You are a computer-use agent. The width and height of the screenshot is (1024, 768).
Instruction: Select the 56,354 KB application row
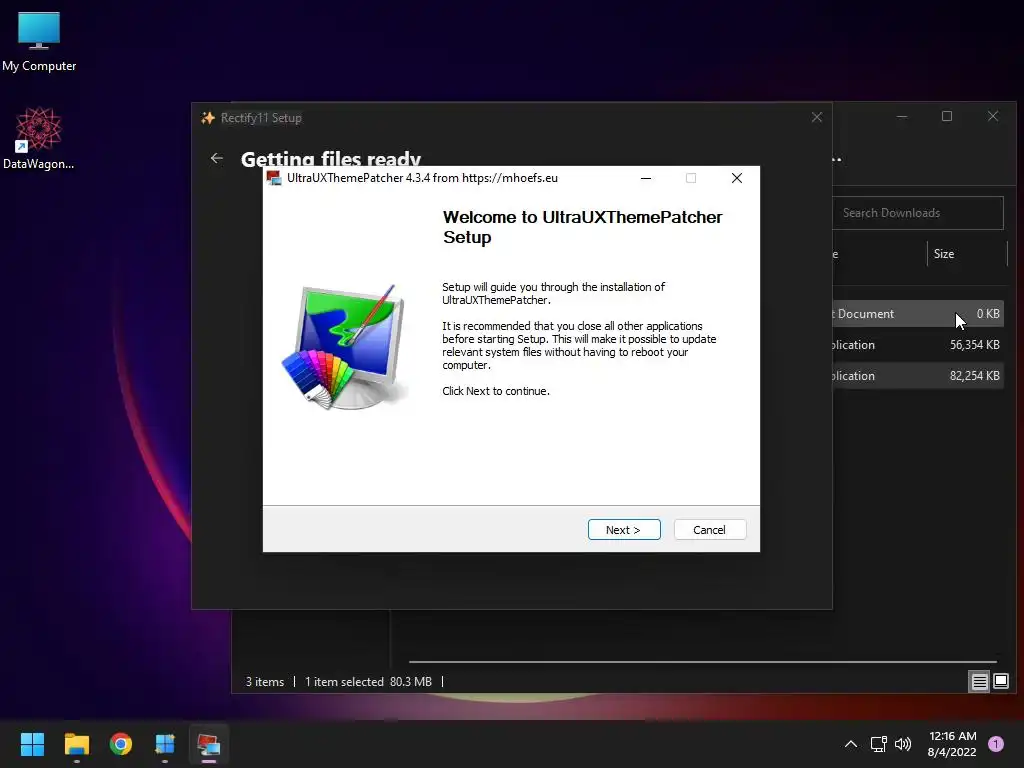(918, 345)
